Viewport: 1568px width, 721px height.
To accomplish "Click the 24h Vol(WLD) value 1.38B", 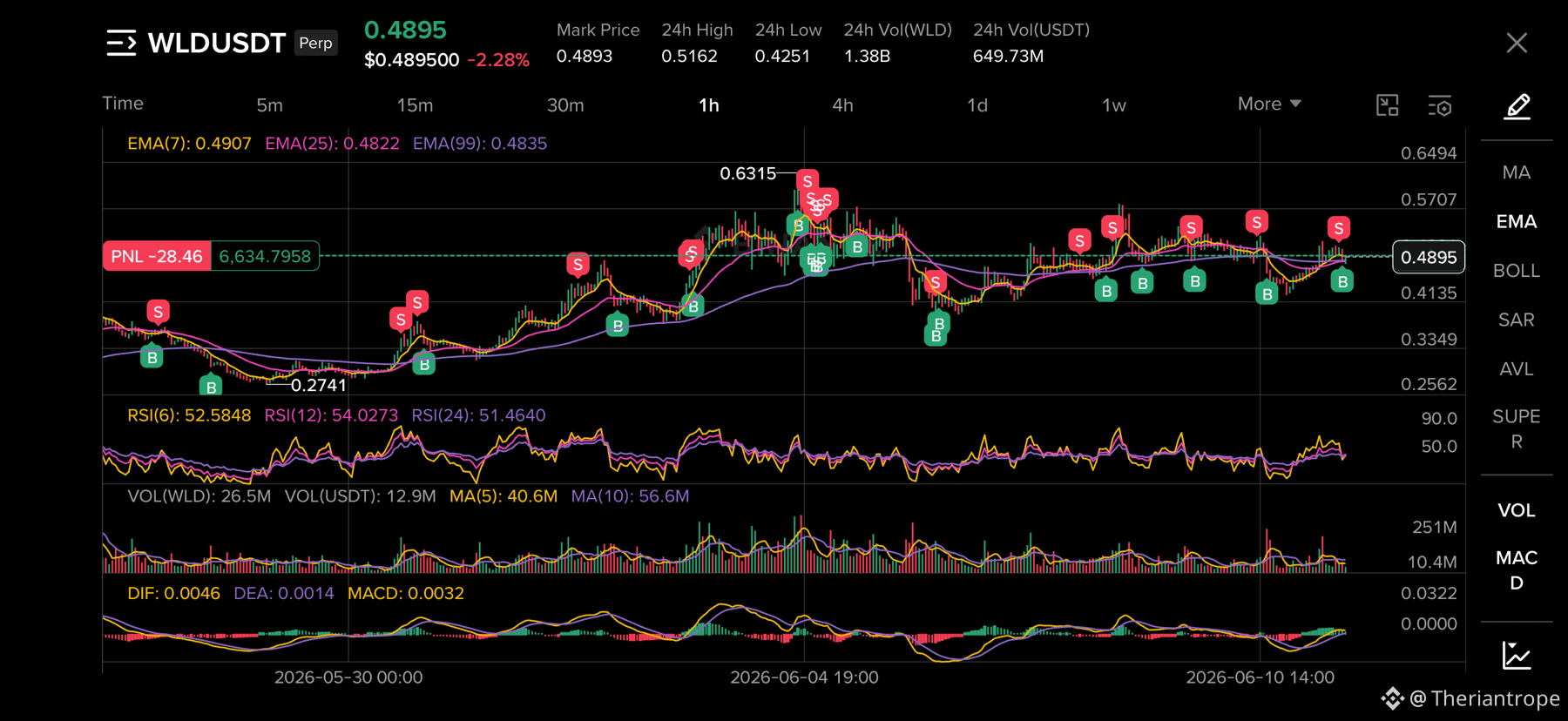I will click(x=867, y=56).
